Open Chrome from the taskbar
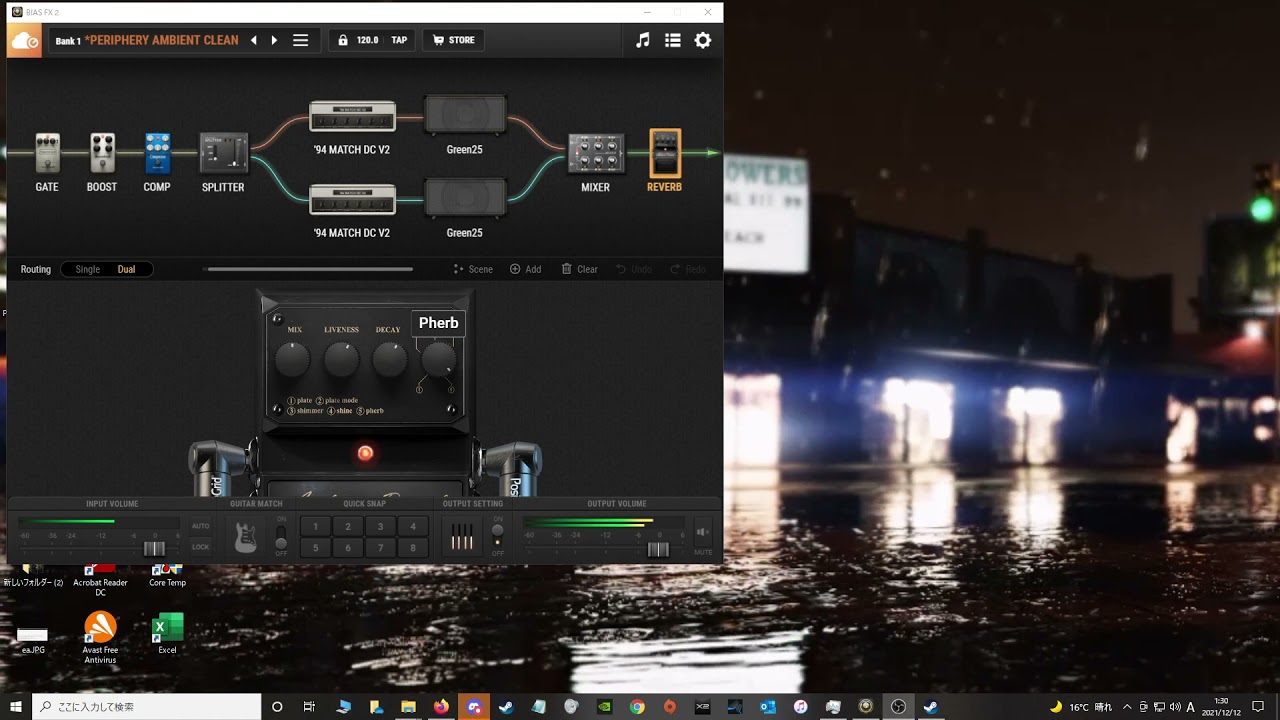The height and width of the screenshot is (720, 1280). [x=637, y=707]
